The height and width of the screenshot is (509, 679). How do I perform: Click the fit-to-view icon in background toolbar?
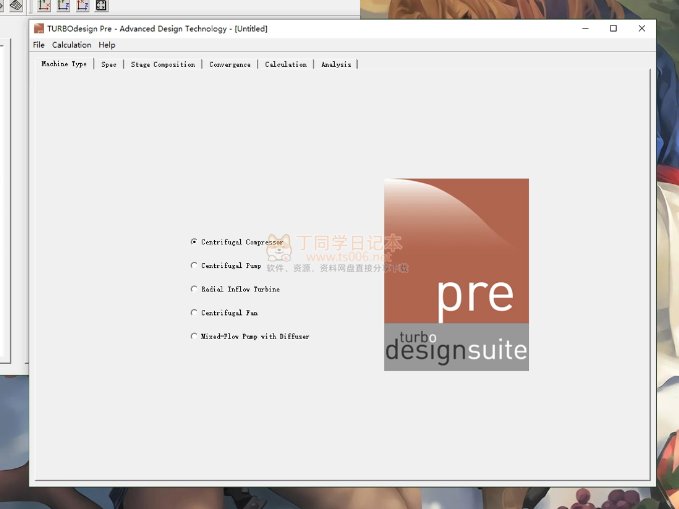pyautogui.click(x=101, y=5)
